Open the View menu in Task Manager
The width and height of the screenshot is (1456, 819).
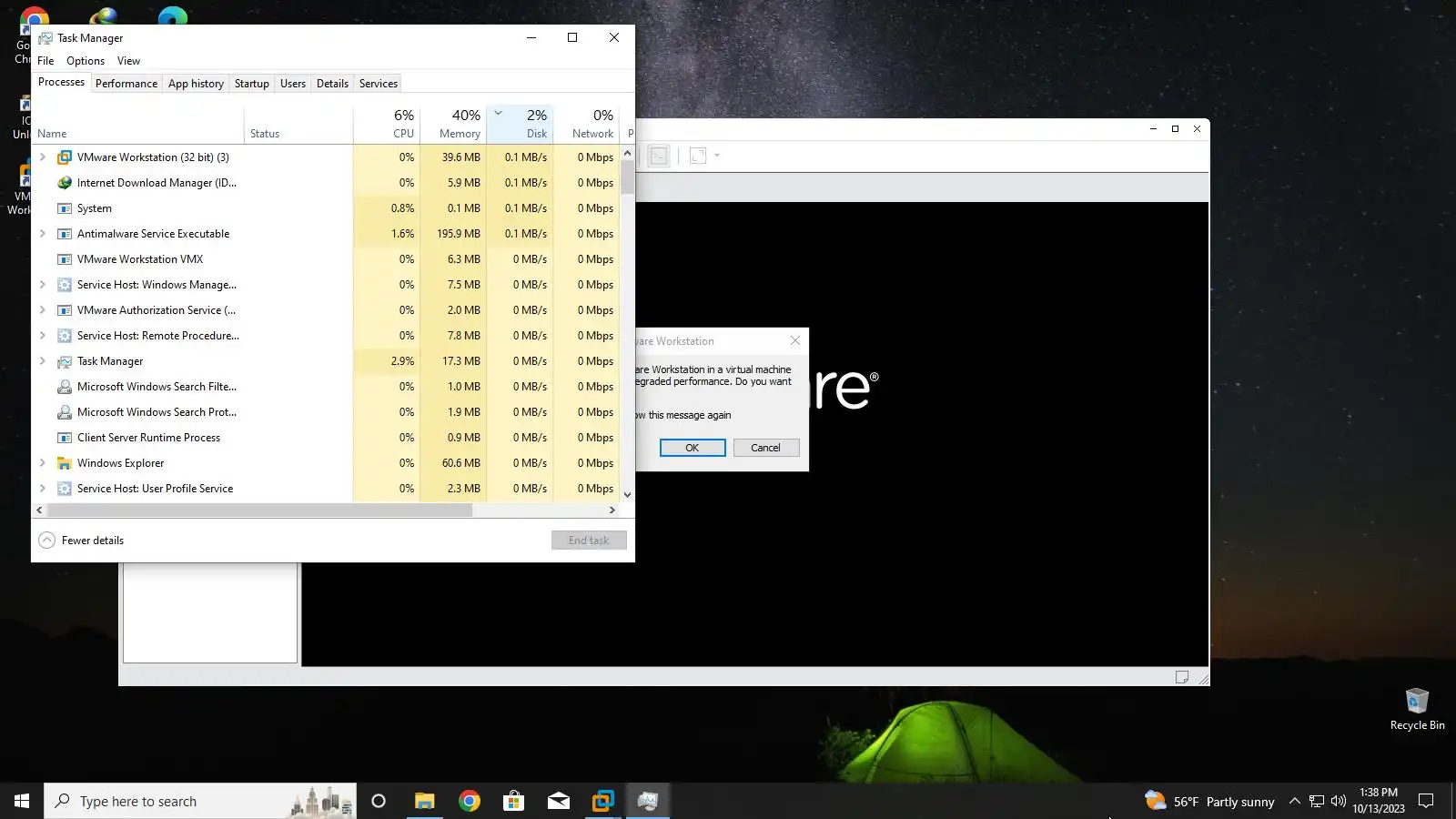pyautogui.click(x=128, y=61)
